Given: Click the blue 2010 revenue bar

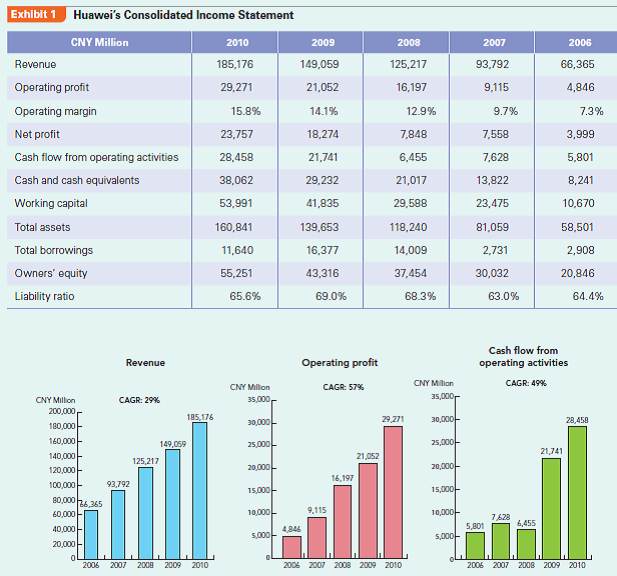Looking at the screenshot, I should [x=200, y=491].
